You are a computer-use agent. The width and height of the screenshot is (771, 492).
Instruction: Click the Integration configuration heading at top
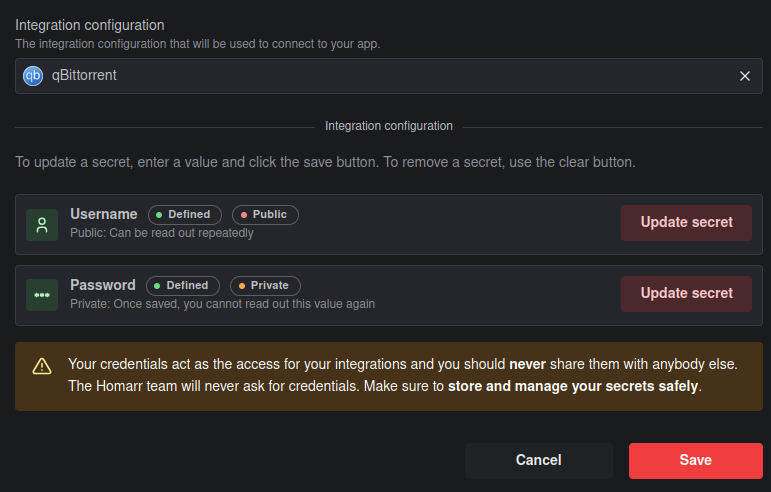pyautogui.click(x=90, y=25)
